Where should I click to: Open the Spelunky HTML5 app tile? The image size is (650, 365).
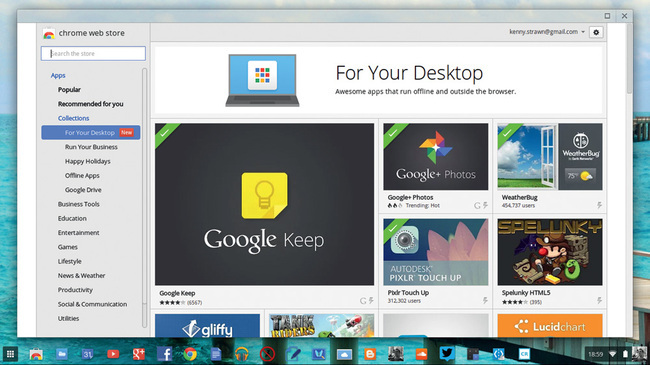point(550,262)
